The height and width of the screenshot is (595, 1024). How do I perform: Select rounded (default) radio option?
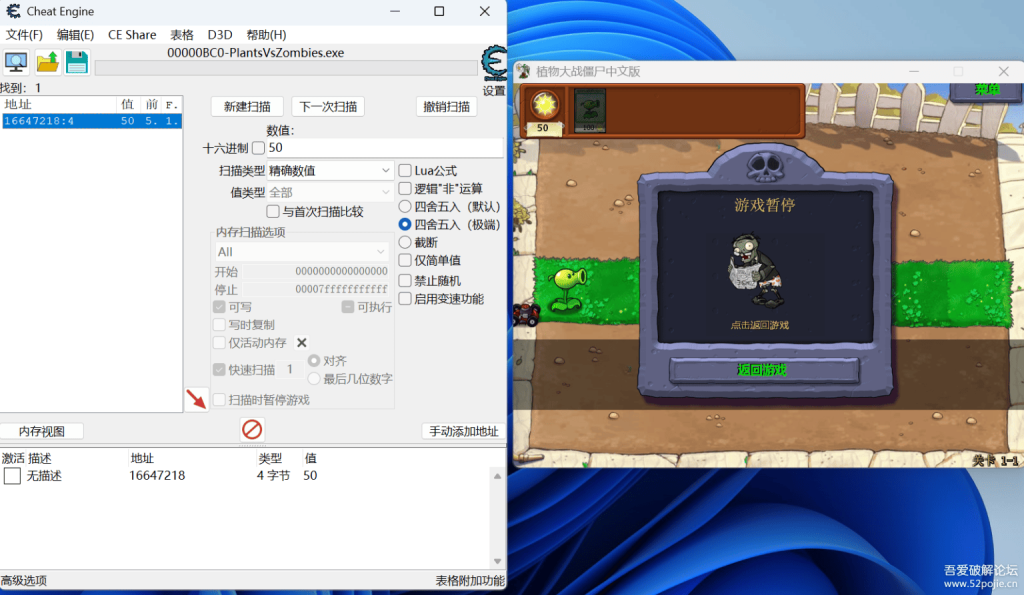point(405,206)
